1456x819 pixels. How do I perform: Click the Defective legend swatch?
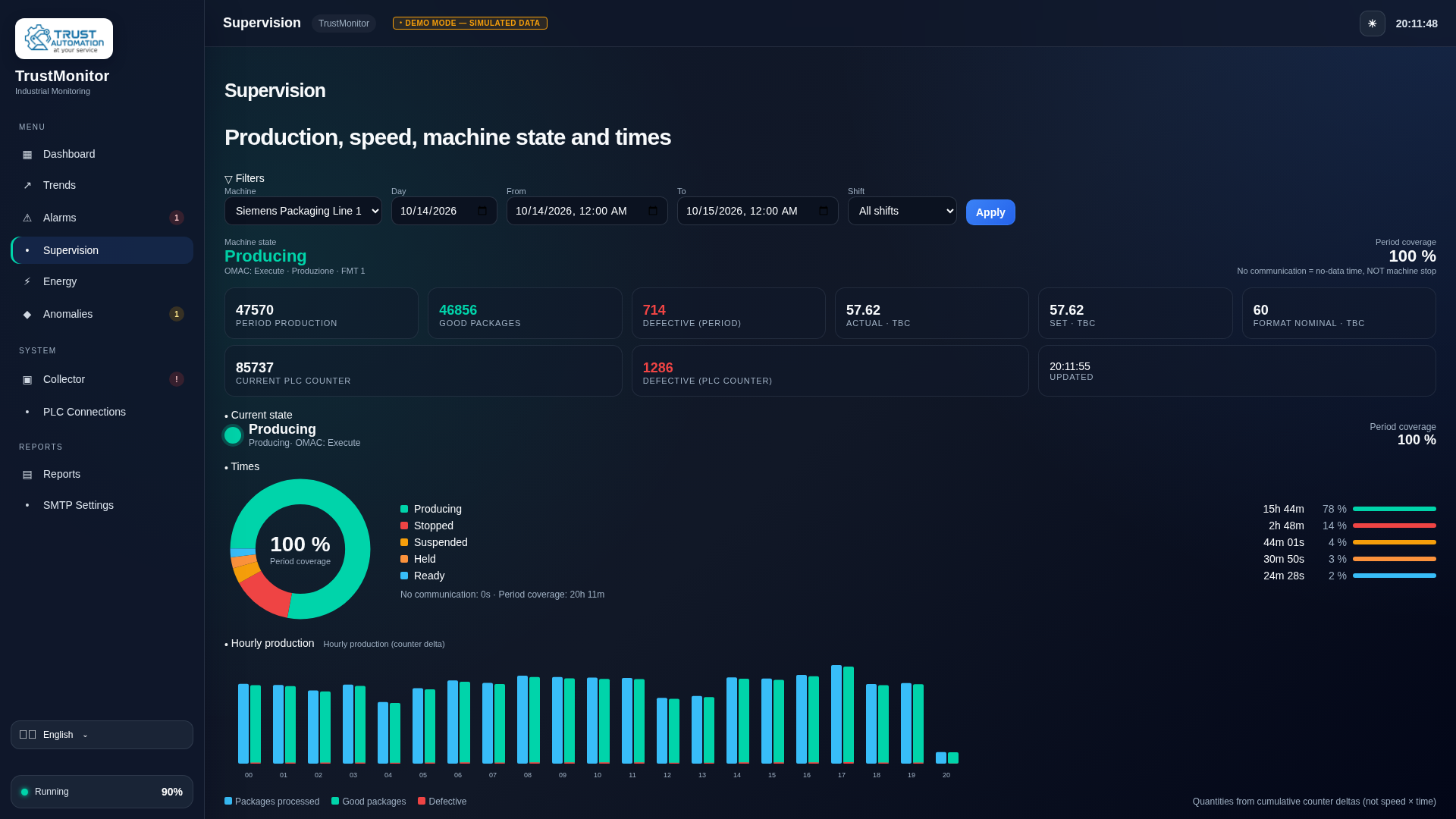click(x=422, y=802)
